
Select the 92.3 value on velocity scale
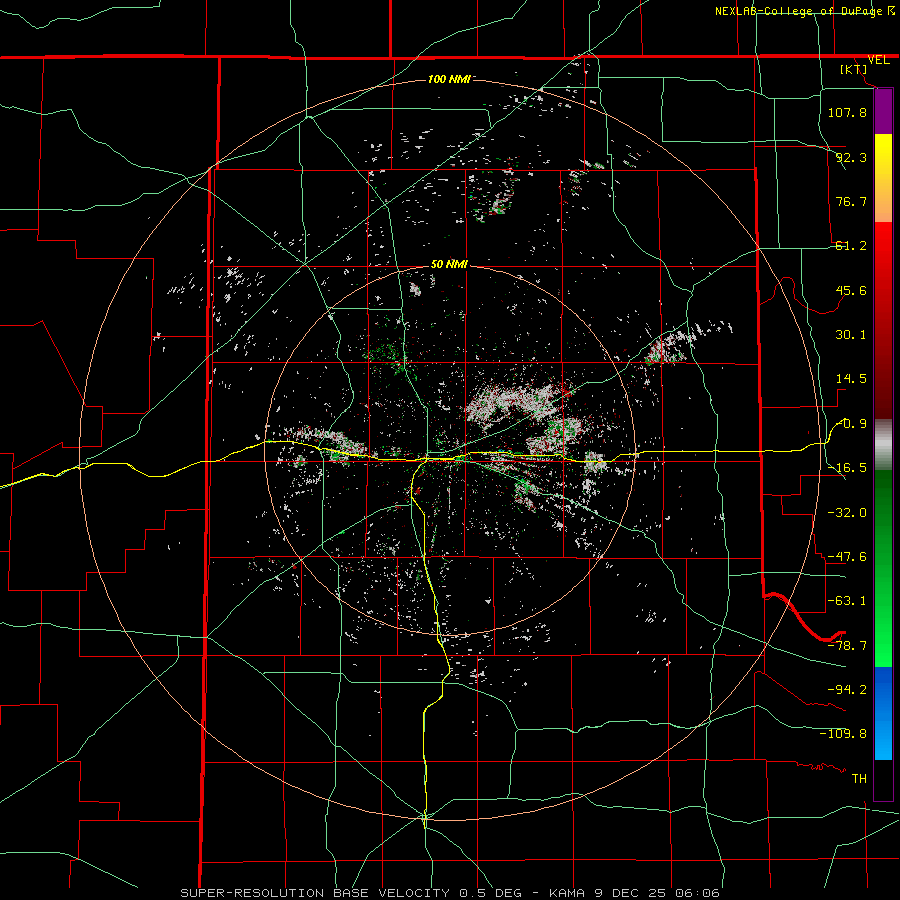(851, 157)
